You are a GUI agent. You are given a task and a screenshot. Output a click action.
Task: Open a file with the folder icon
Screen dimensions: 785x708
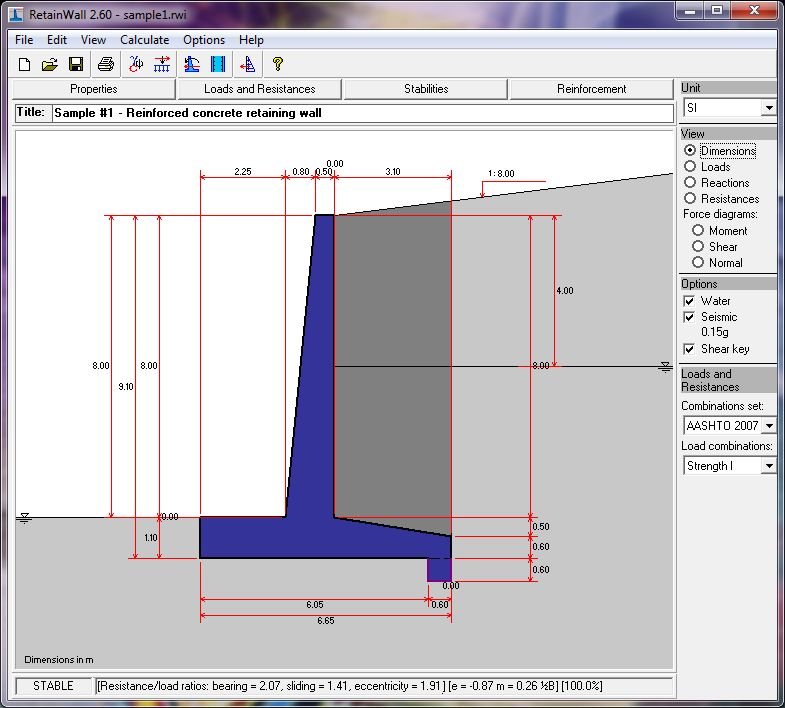50,64
